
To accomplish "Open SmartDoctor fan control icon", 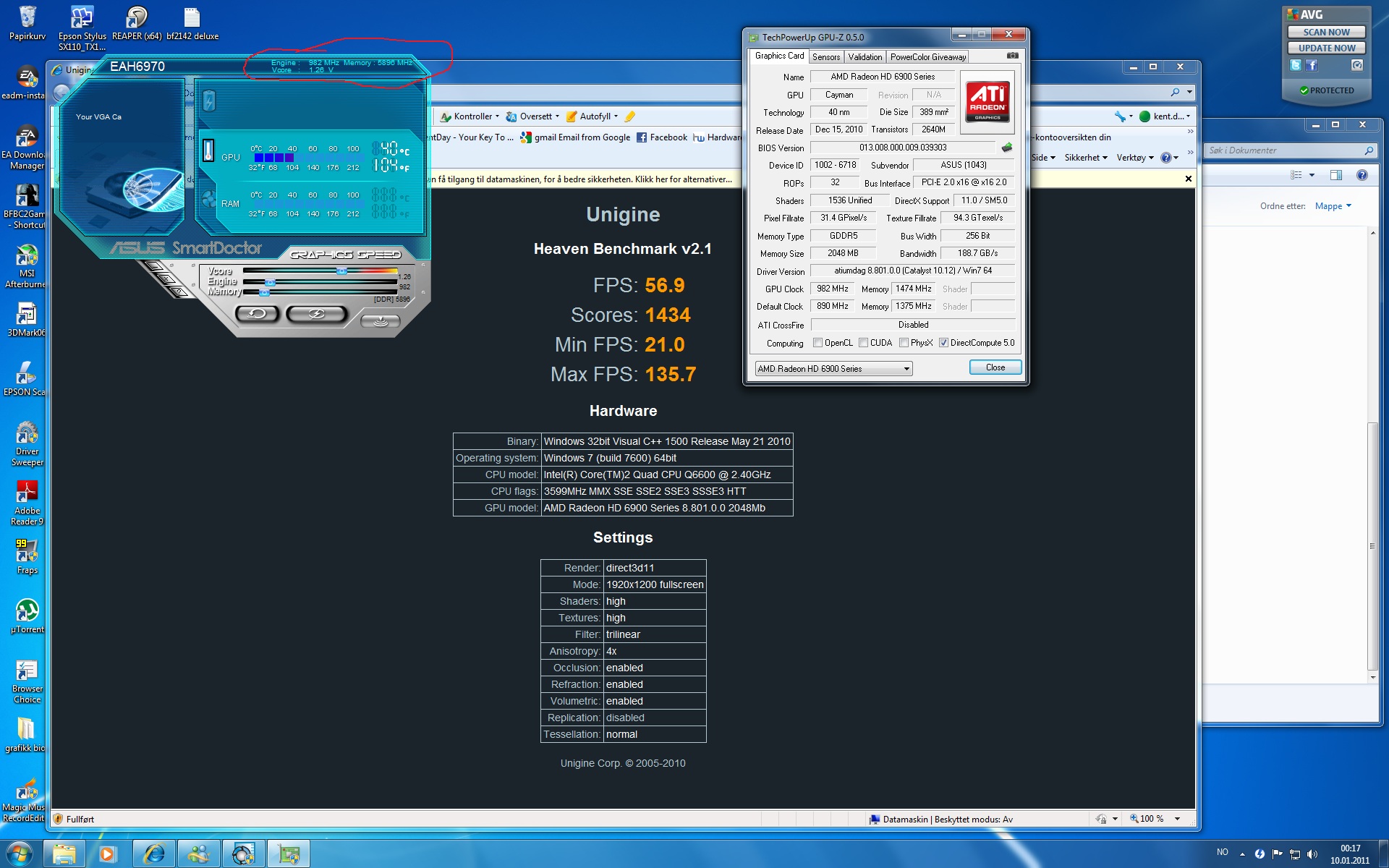I will click(209, 199).
